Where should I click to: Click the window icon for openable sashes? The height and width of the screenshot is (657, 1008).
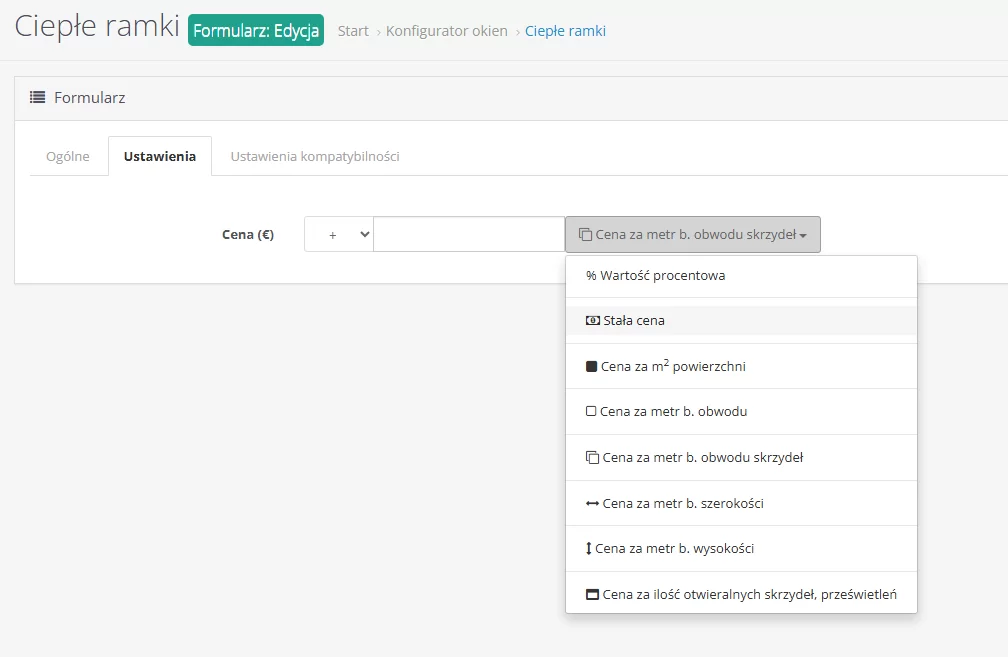click(592, 595)
